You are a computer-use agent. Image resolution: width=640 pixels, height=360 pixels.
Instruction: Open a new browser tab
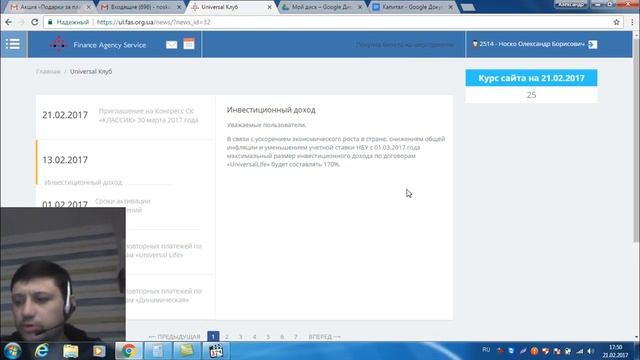(468, 7)
